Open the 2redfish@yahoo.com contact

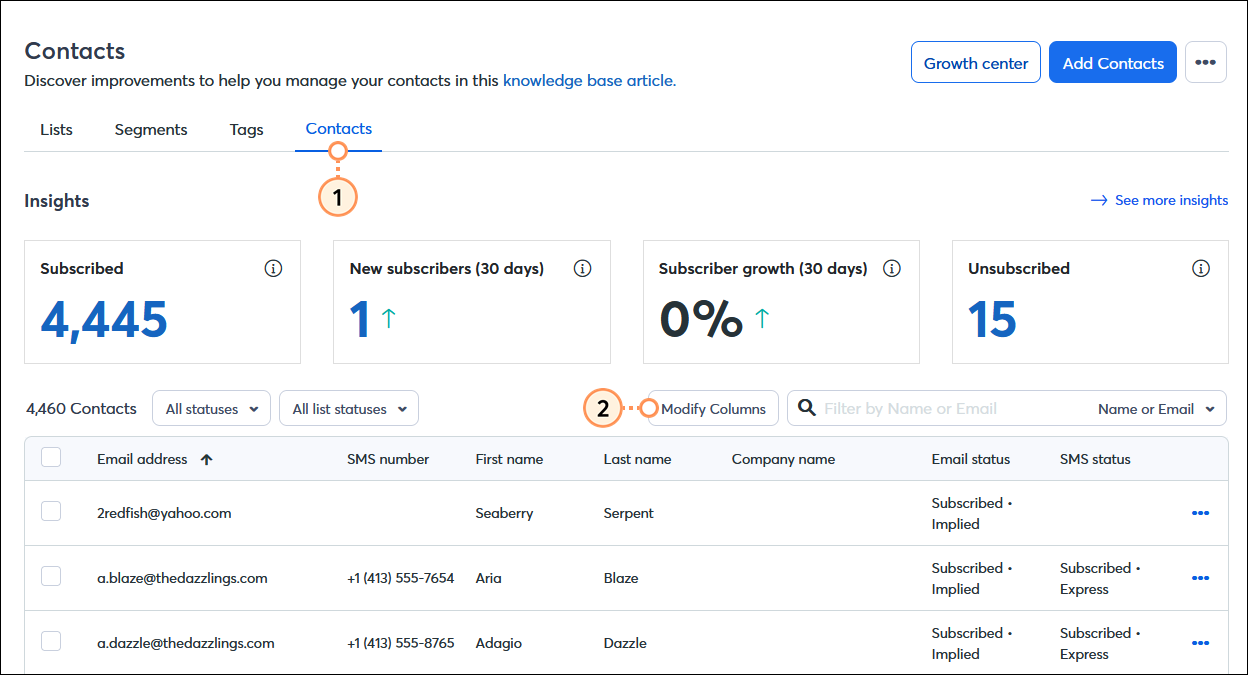pyautogui.click(x=164, y=513)
